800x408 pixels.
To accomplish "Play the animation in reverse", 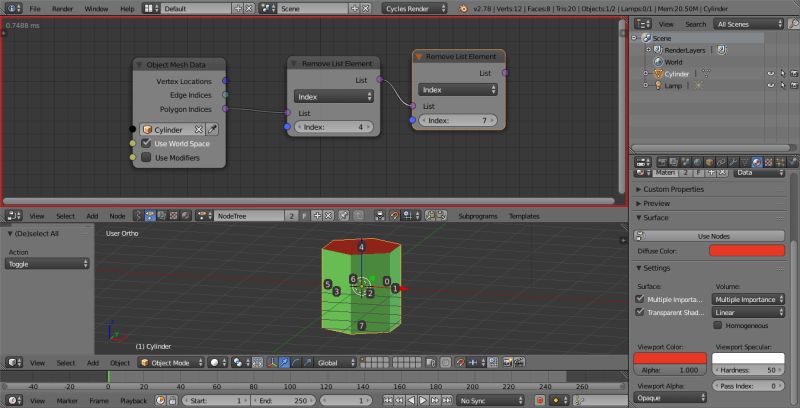I will (412, 401).
